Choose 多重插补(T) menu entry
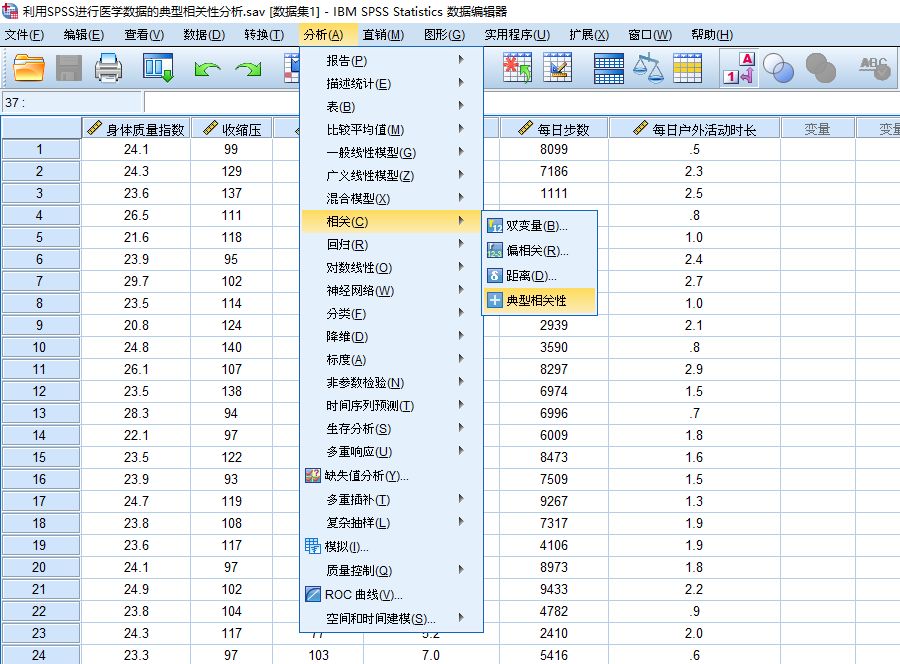 (x=391, y=500)
